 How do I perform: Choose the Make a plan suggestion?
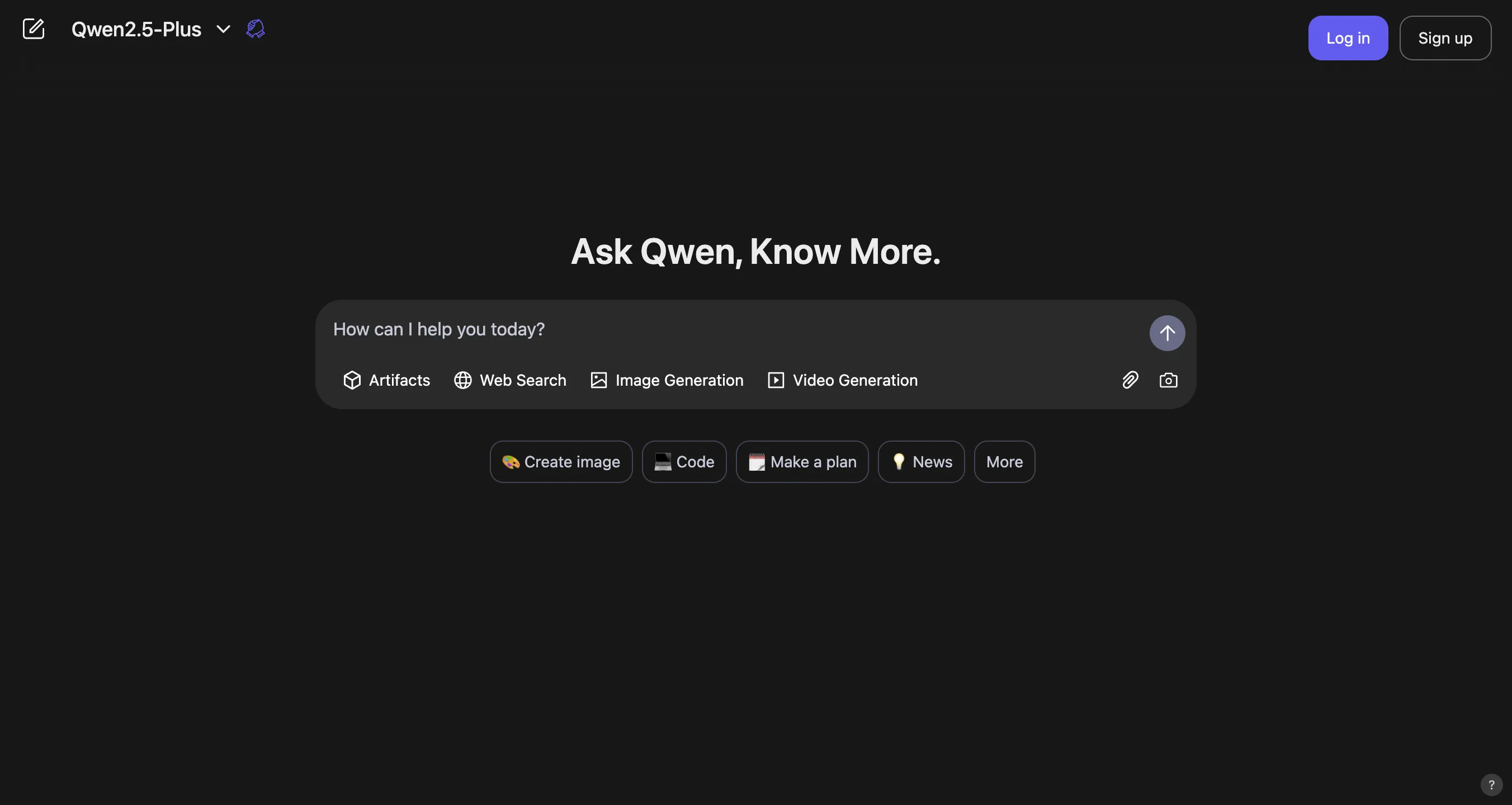pos(802,462)
